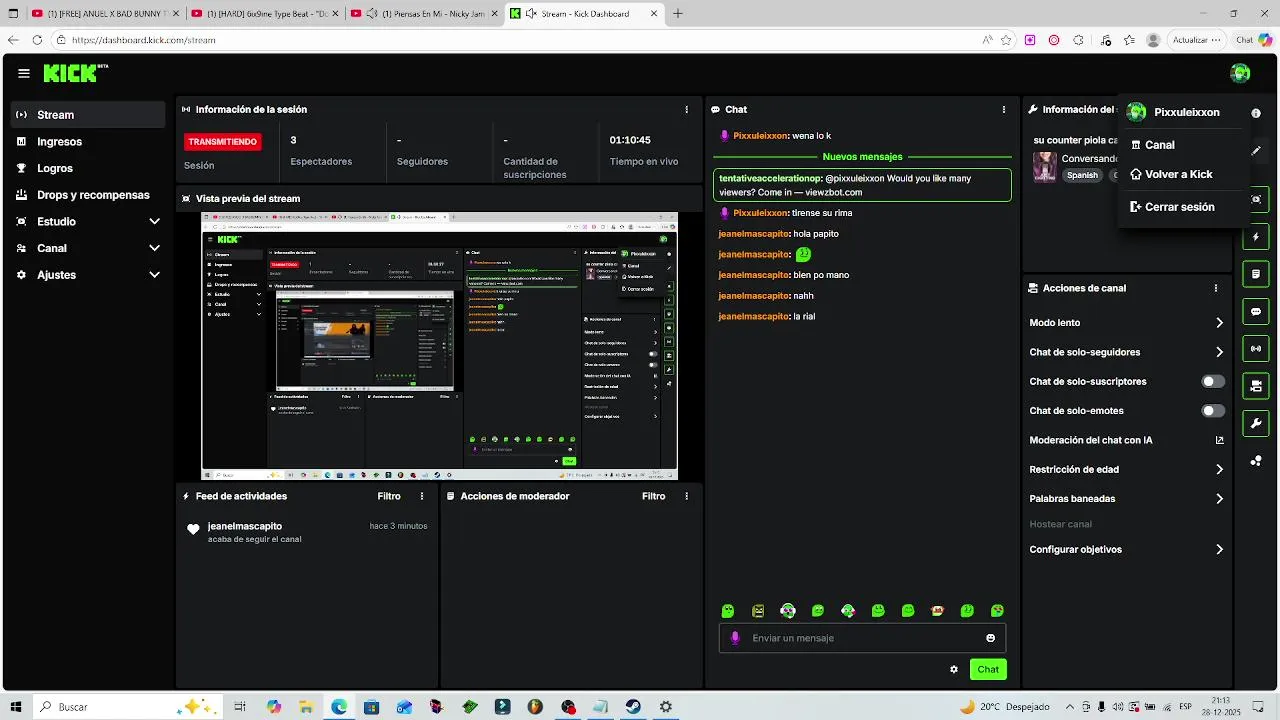Switch to the 6ix9ine Type Beat tab

(263, 13)
